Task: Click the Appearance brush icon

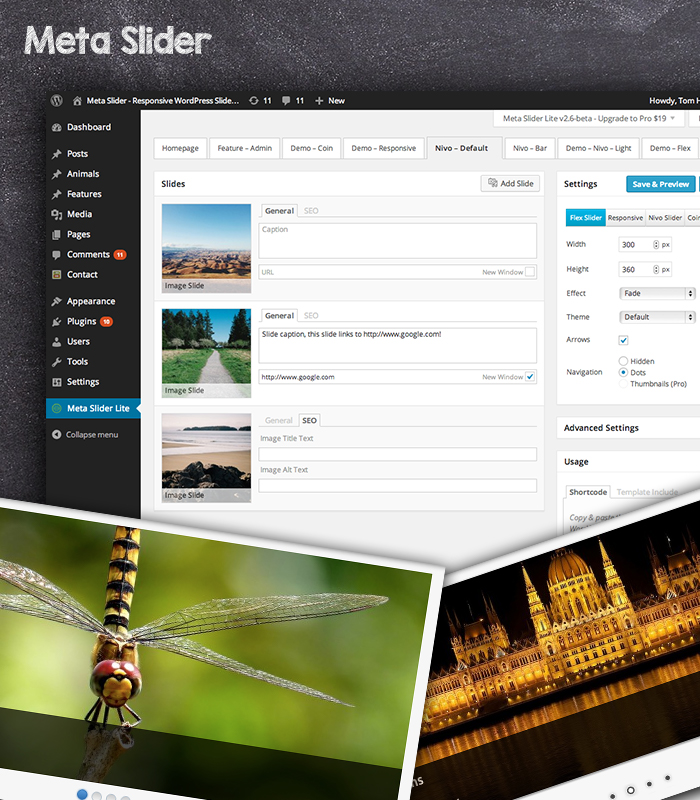Action: (x=57, y=301)
